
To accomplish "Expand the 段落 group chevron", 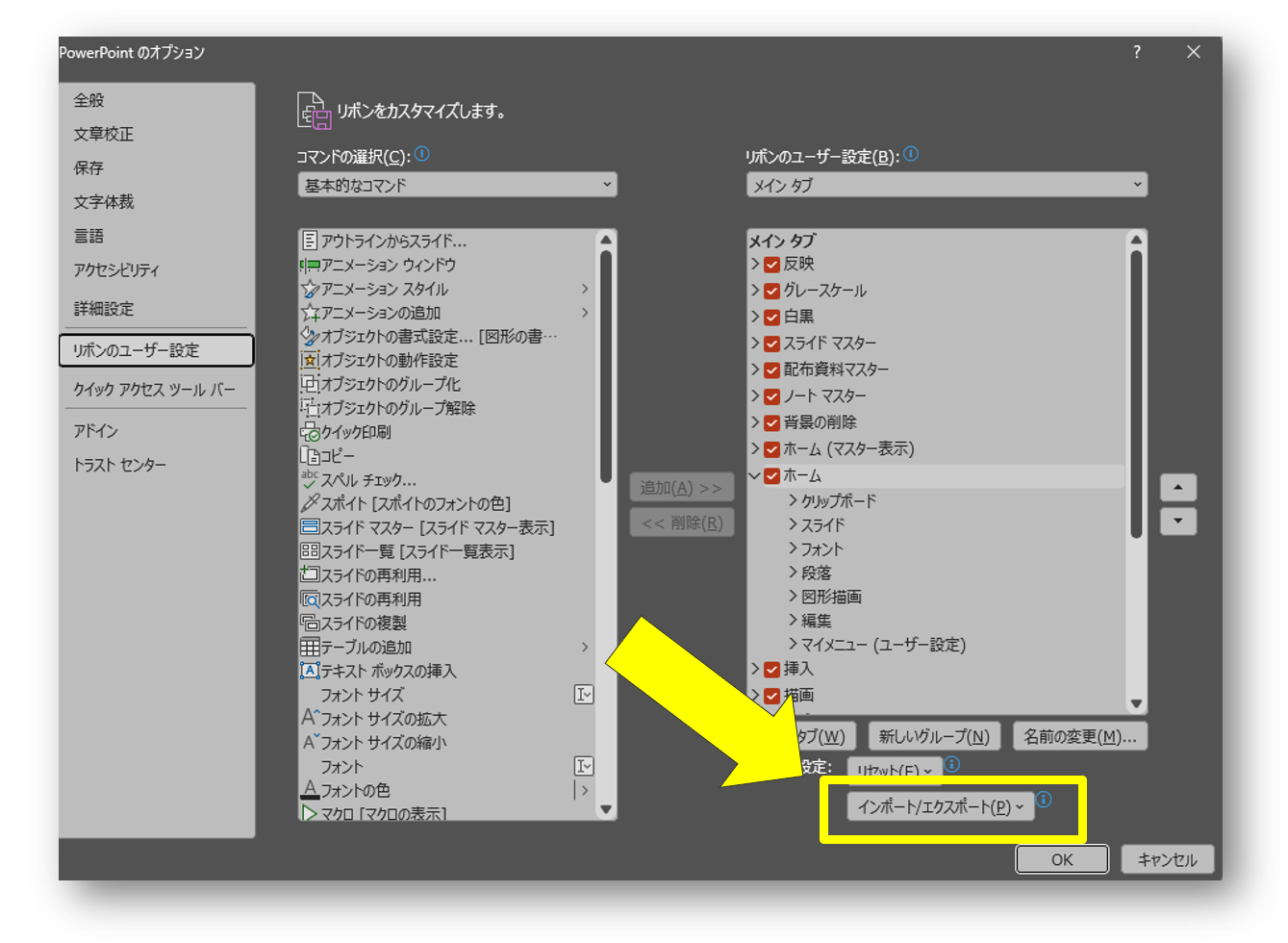I will [793, 573].
